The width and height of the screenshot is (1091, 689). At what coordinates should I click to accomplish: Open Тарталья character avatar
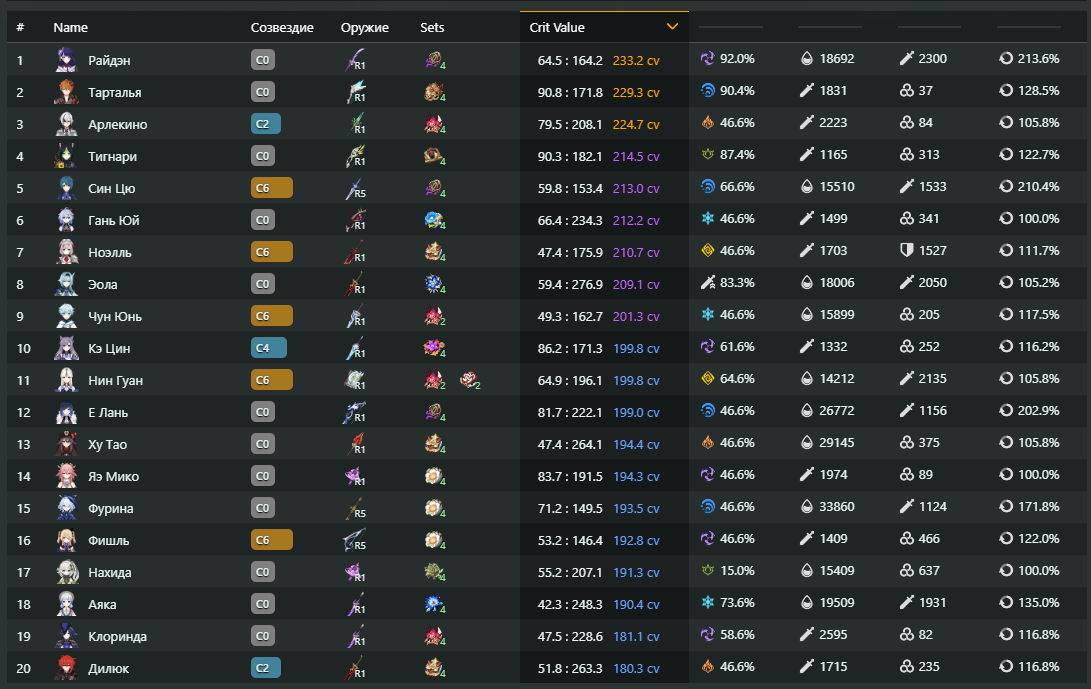(x=67, y=92)
